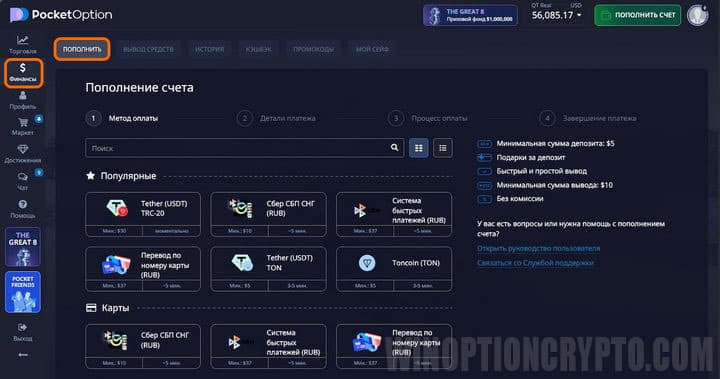The height and width of the screenshot is (379, 720).
Task: Click the search magnifier icon
Action: pos(394,147)
